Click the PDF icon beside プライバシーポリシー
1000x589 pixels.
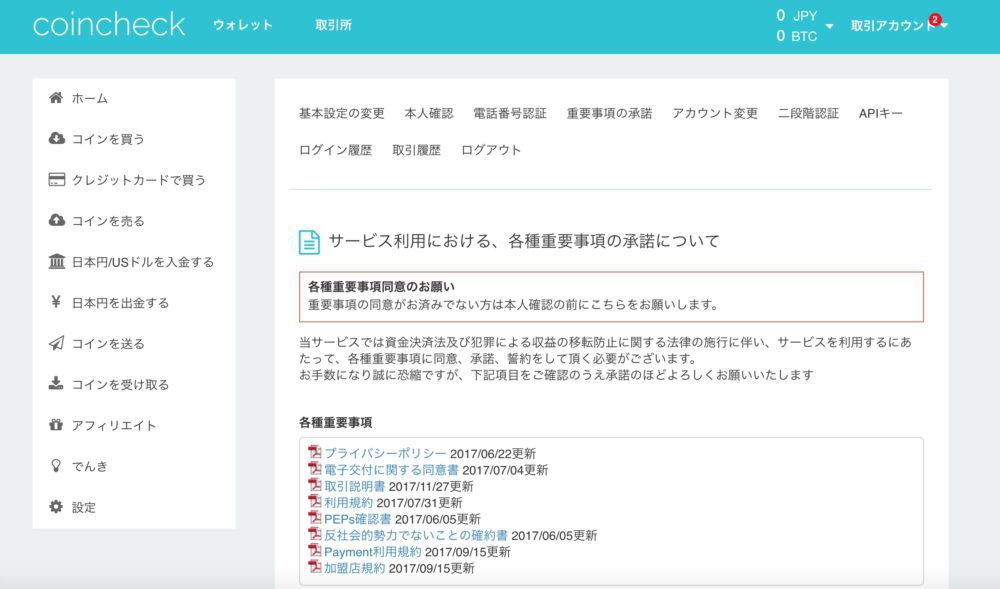pos(314,452)
